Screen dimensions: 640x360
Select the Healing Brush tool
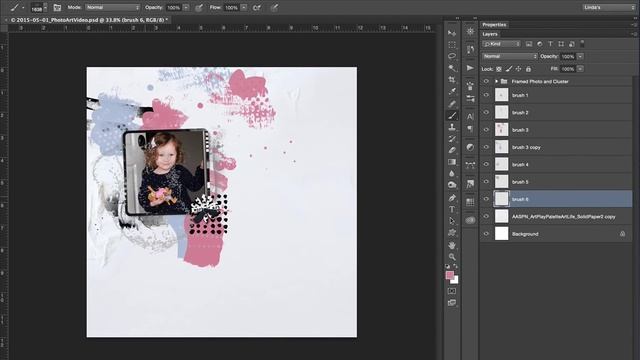pyautogui.click(x=452, y=104)
